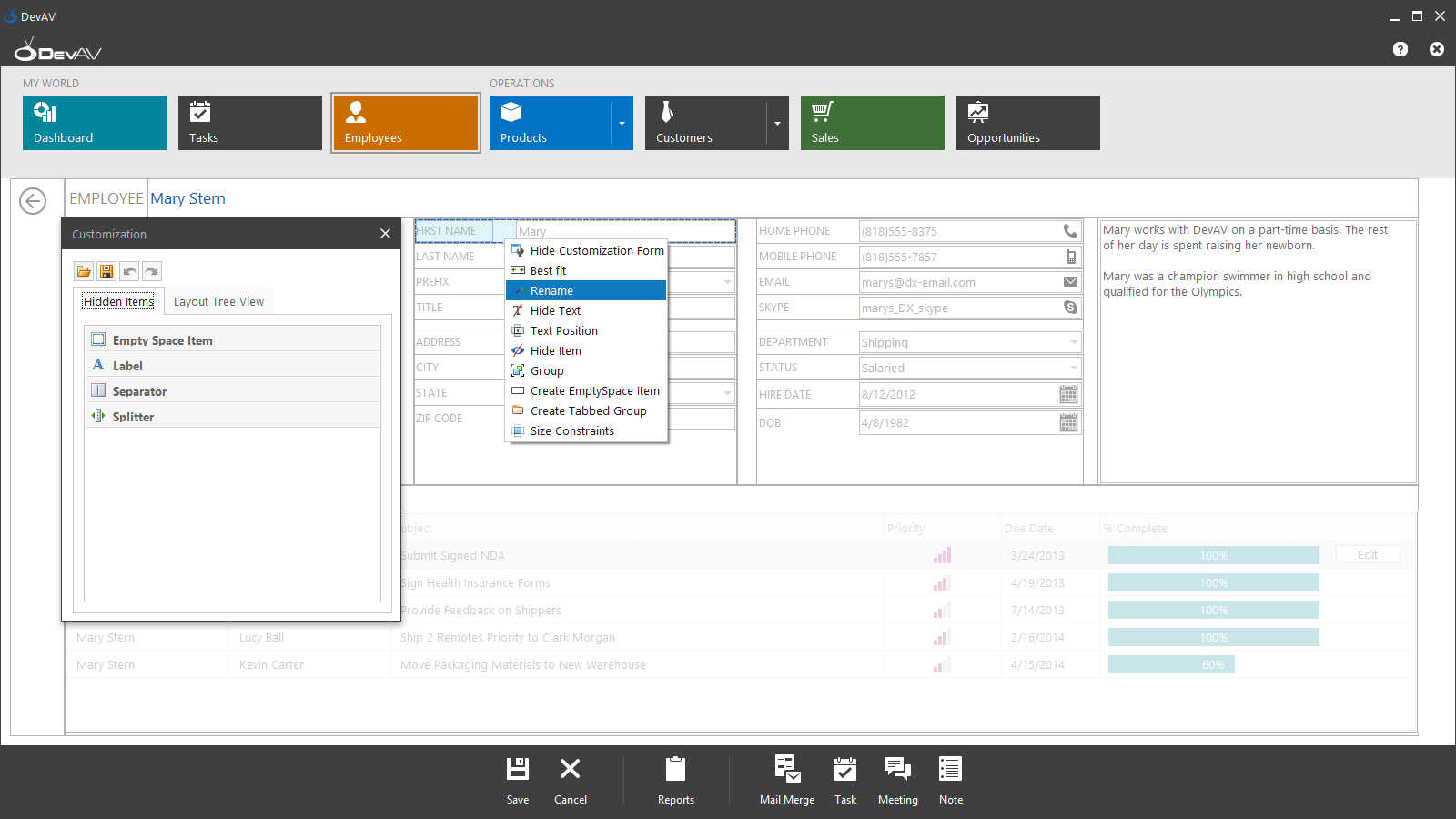This screenshot has width=1456, height=819.
Task: Choose Create Tabbed Group menu entry
Action: [587, 410]
